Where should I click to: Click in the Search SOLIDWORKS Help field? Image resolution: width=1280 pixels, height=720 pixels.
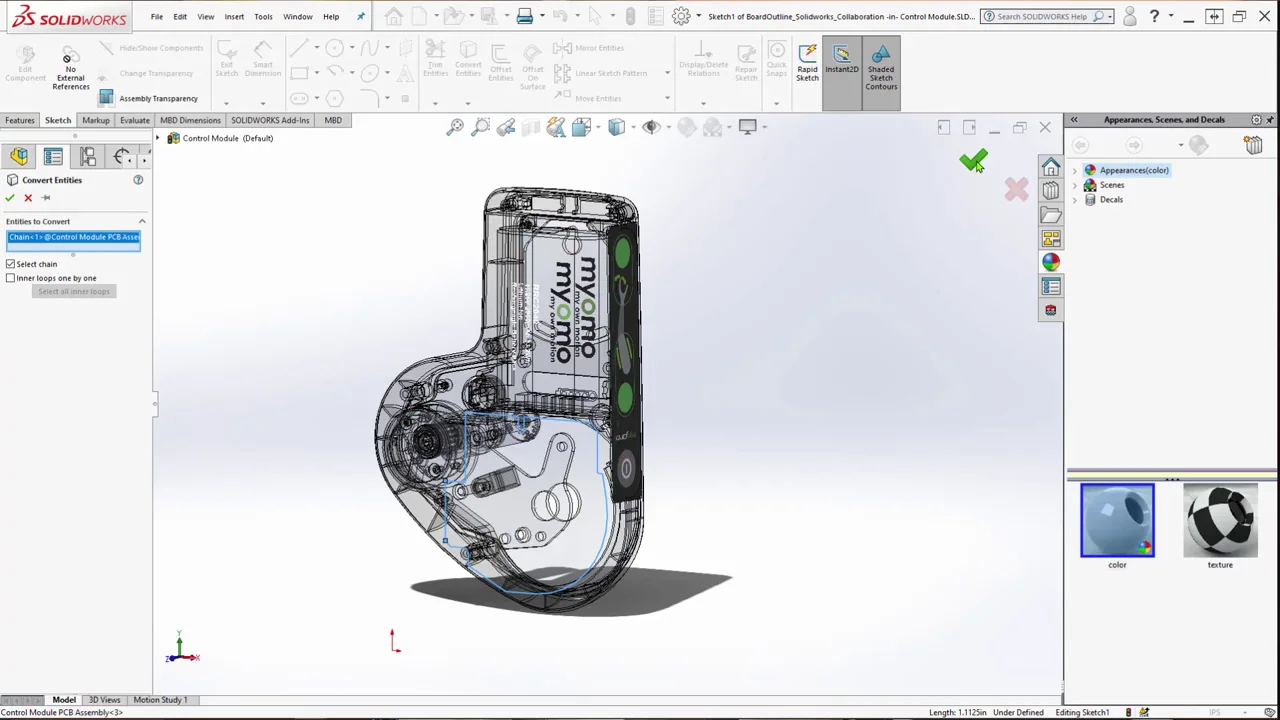[1046, 17]
